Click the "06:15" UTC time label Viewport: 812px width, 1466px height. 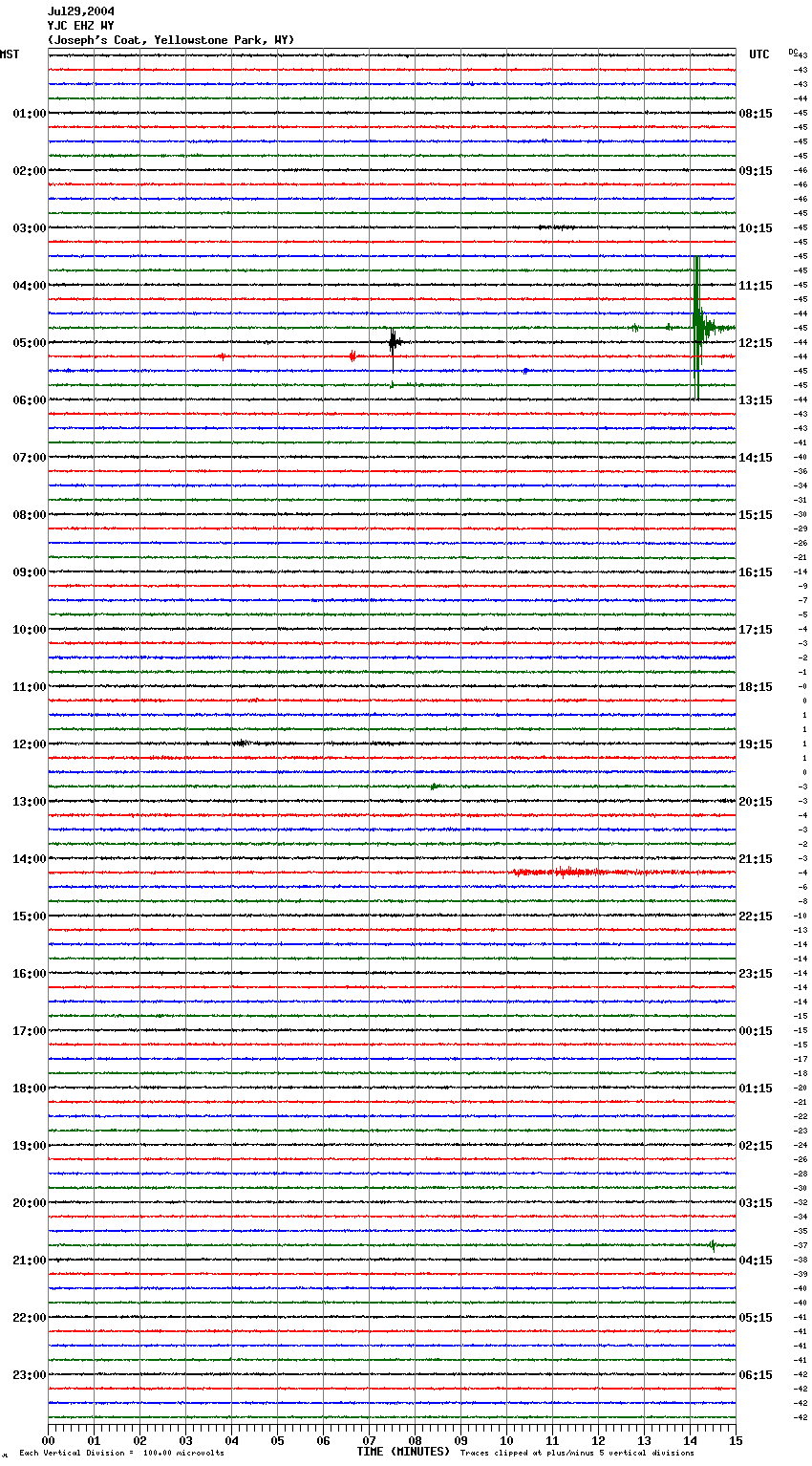click(756, 1375)
